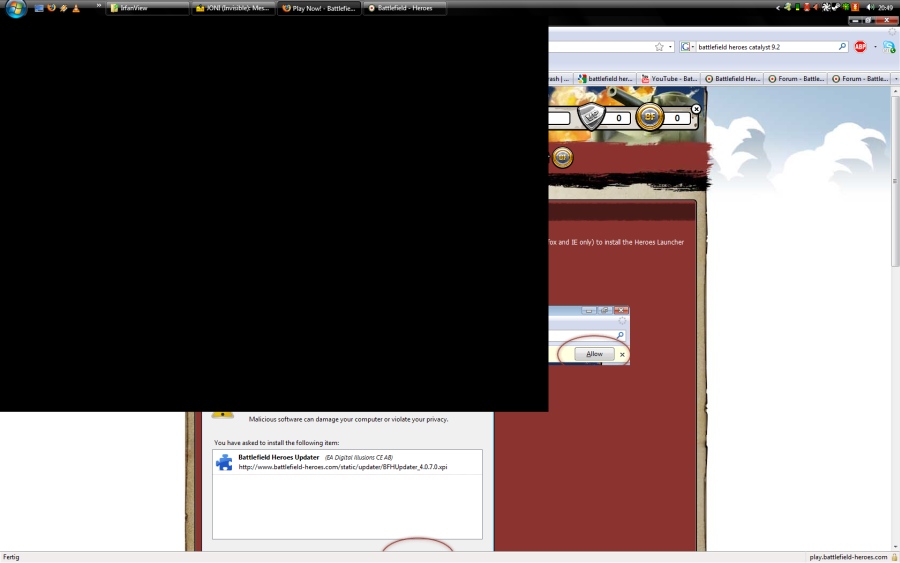Open the list-all-tabs dropdown arrow

[895, 79]
